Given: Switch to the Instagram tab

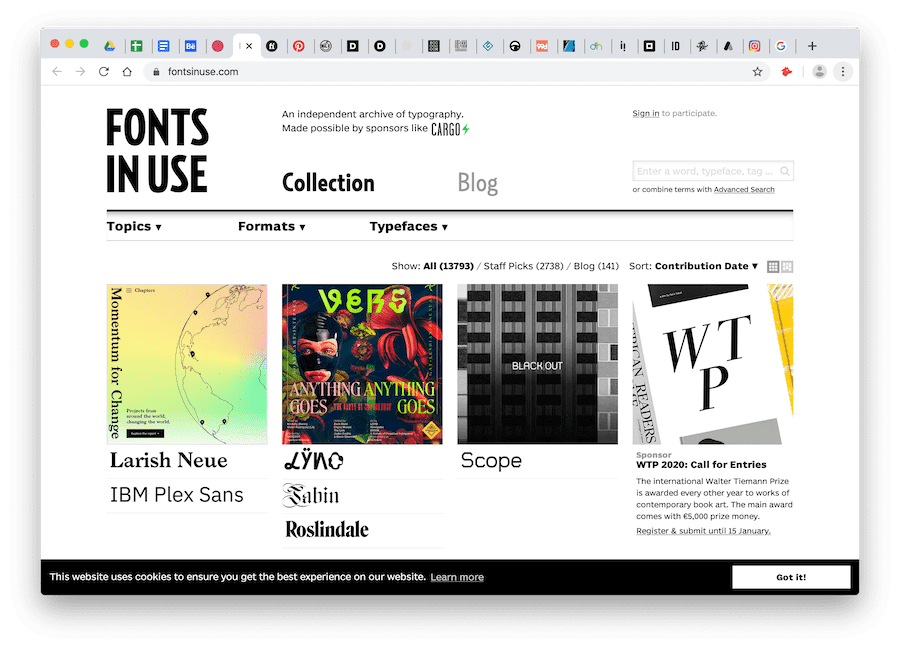Looking at the screenshot, I should pyautogui.click(x=754, y=46).
